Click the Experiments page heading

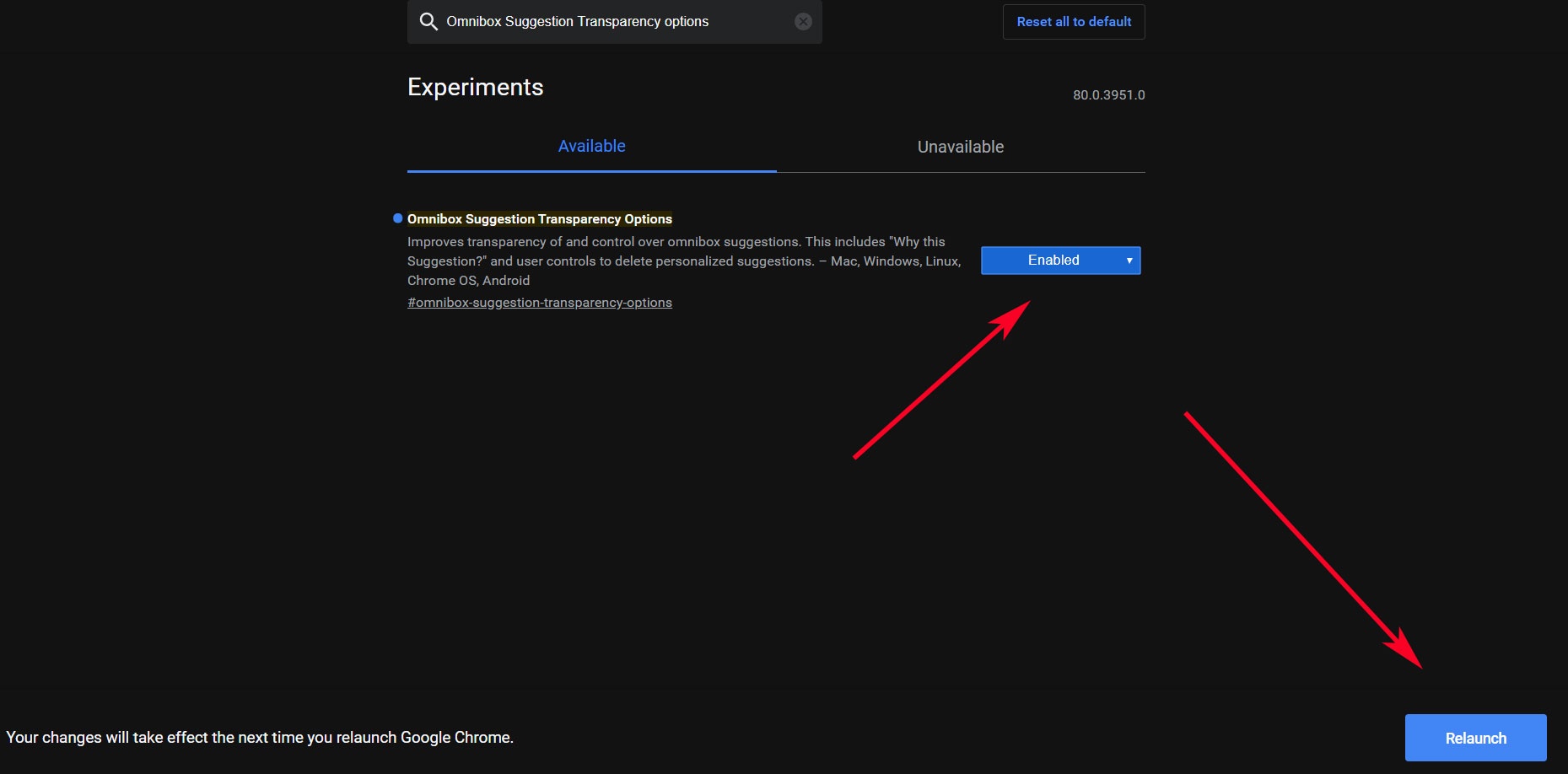[x=475, y=87]
